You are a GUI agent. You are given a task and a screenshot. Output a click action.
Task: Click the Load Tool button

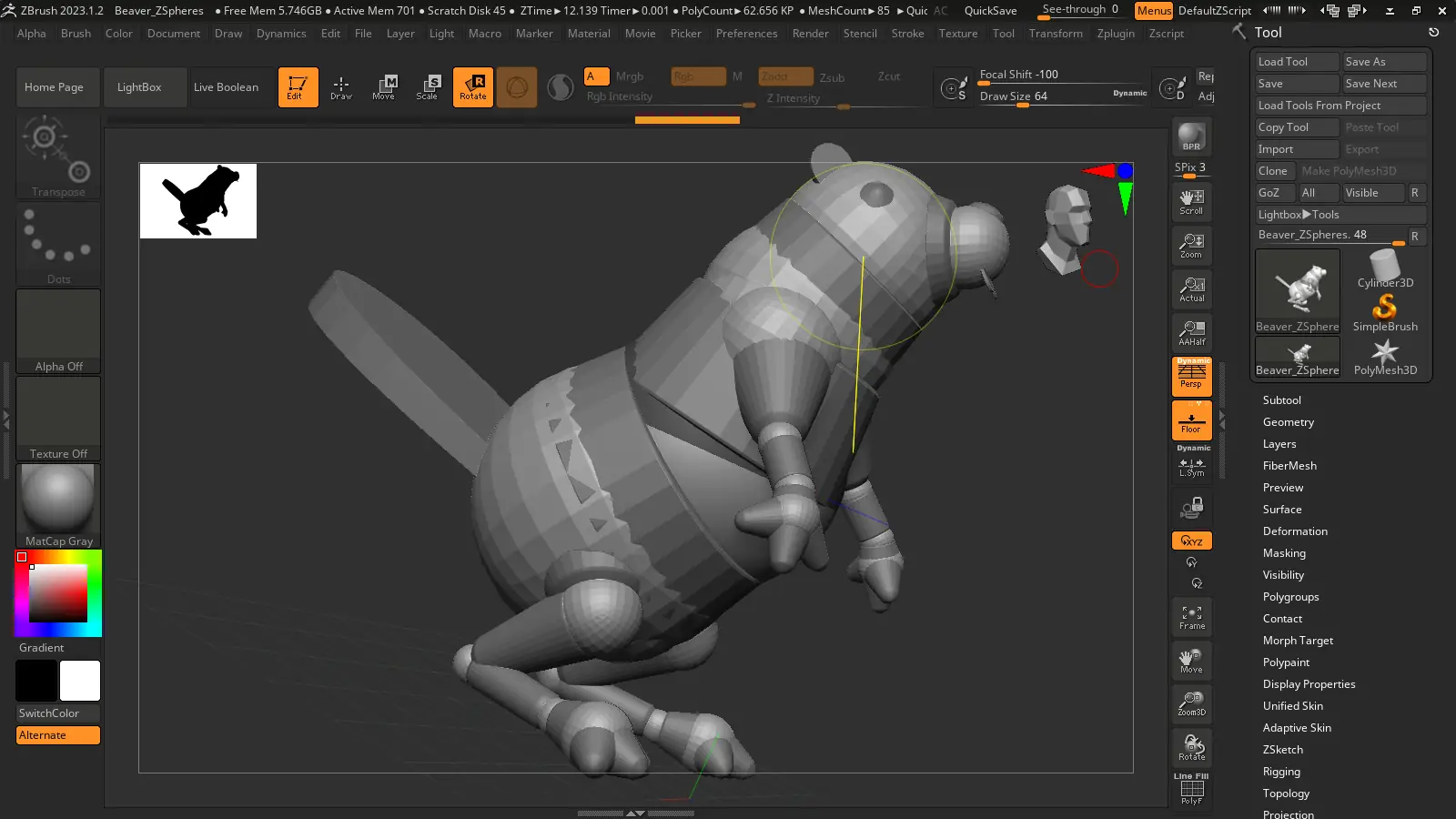[x=1296, y=62]
